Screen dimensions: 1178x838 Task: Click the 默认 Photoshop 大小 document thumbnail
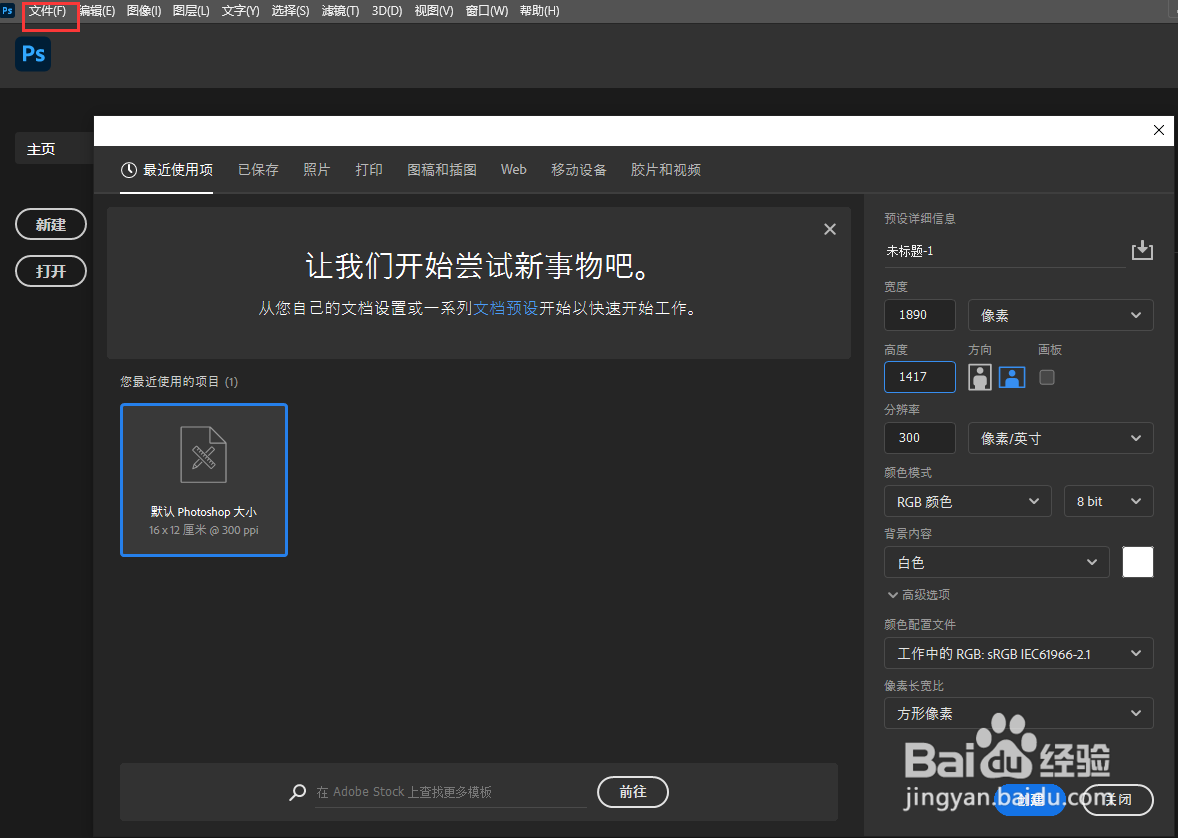point(203,480)
